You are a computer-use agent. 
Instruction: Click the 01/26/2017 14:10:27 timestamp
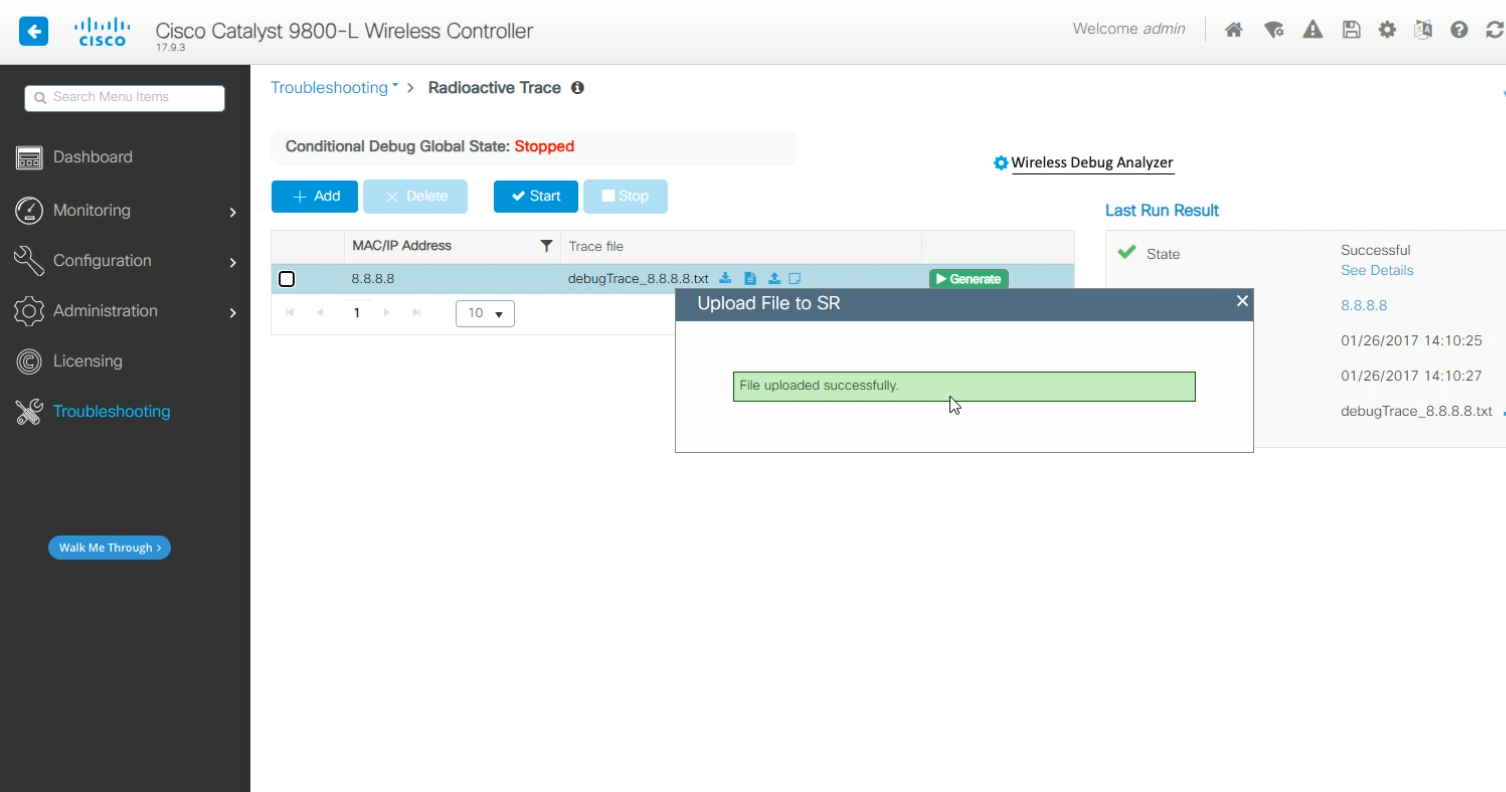pos(1411,376)
